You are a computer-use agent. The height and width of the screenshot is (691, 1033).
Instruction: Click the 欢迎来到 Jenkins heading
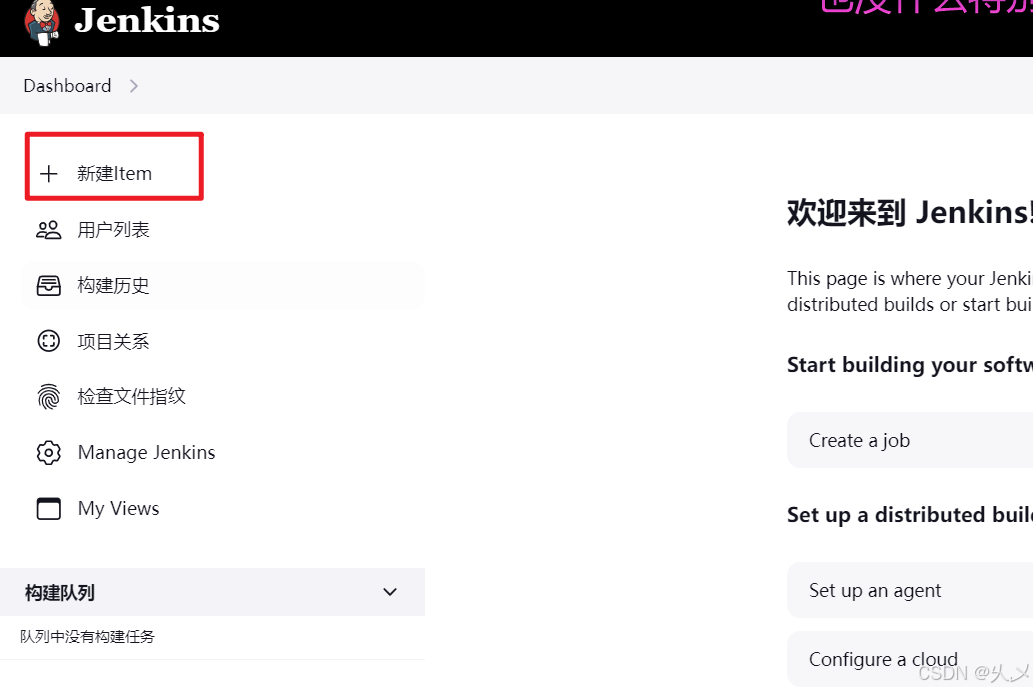(x=910, y=213)
